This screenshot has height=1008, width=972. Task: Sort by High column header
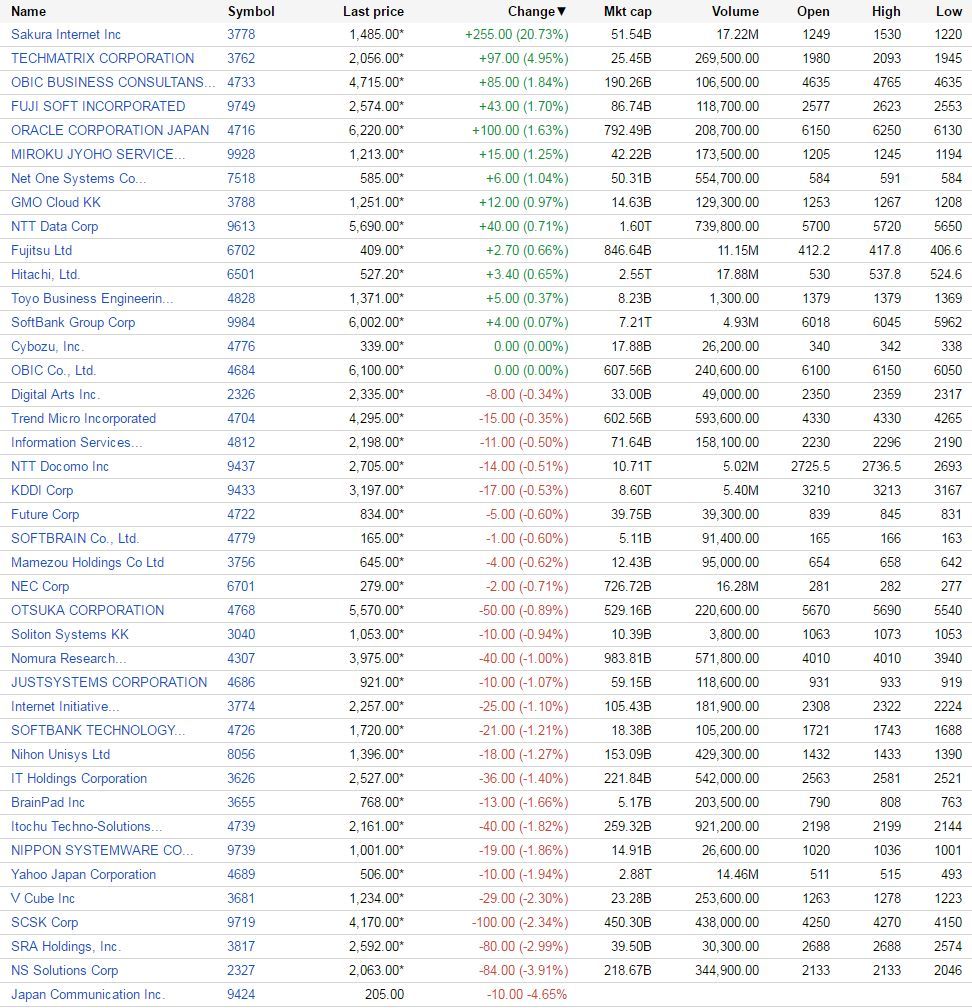(886, 12)
